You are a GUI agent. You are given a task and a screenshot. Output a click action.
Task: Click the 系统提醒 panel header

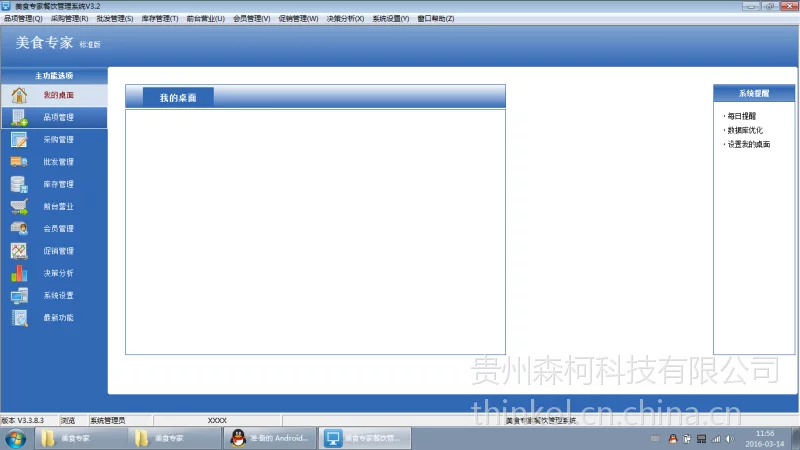[x=754, y=93]
